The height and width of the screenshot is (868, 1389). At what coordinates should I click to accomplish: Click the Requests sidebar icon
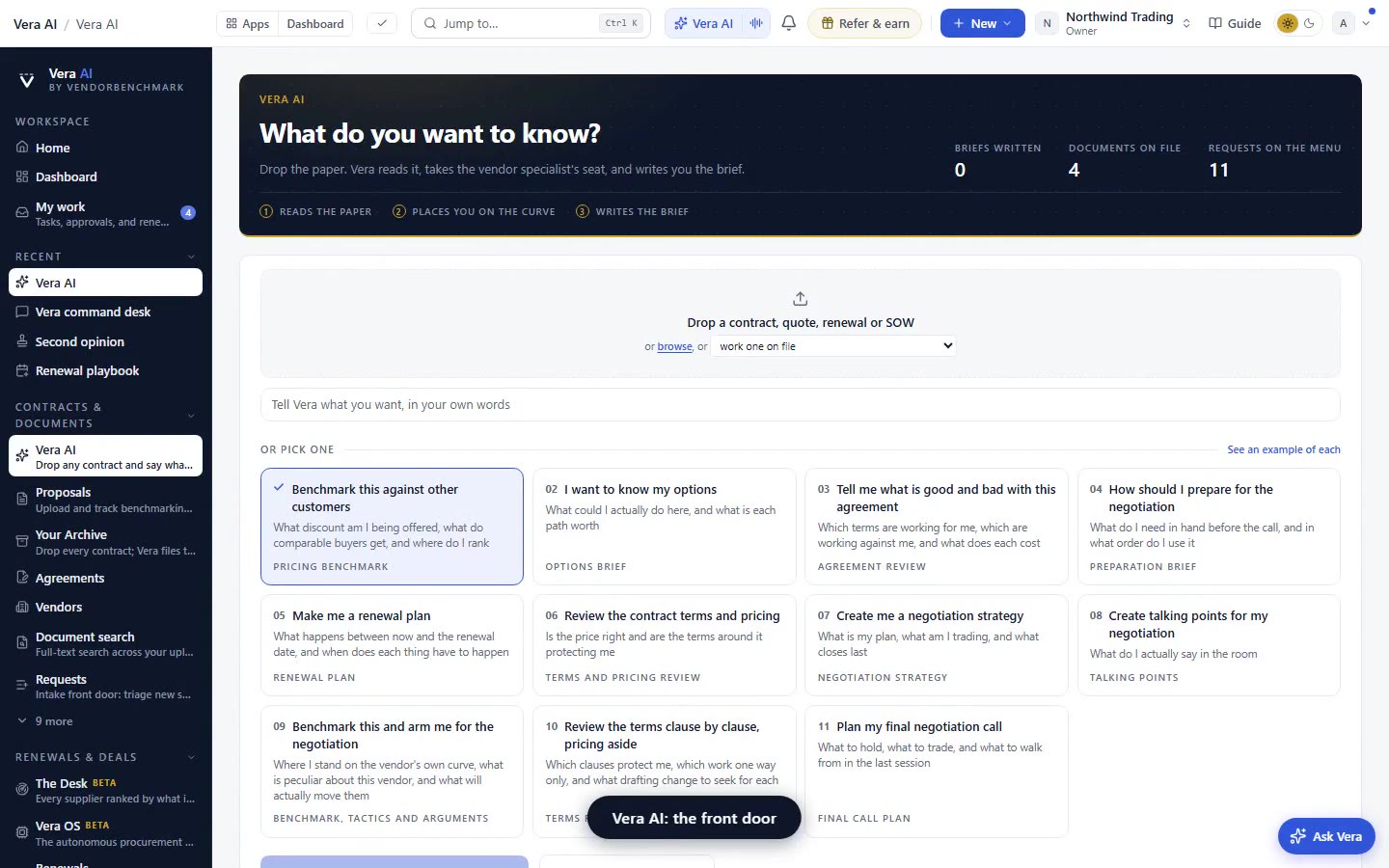click(x=22, y=686)
